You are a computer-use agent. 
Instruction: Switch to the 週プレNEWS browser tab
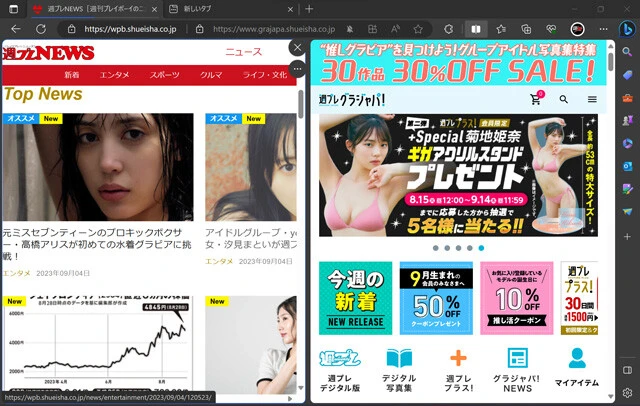[x=95, y=9]
